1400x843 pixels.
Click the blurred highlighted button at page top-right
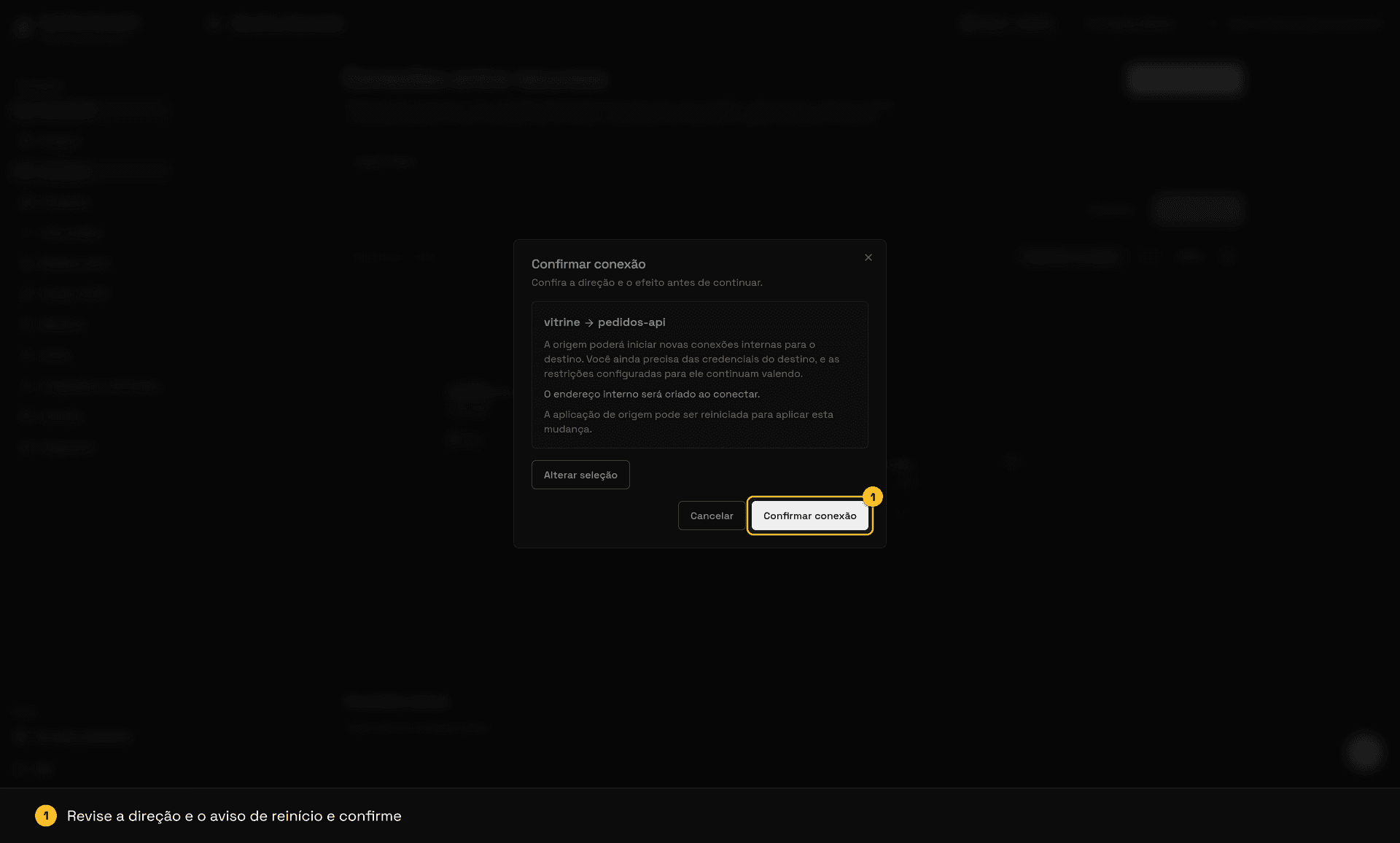1185,79
